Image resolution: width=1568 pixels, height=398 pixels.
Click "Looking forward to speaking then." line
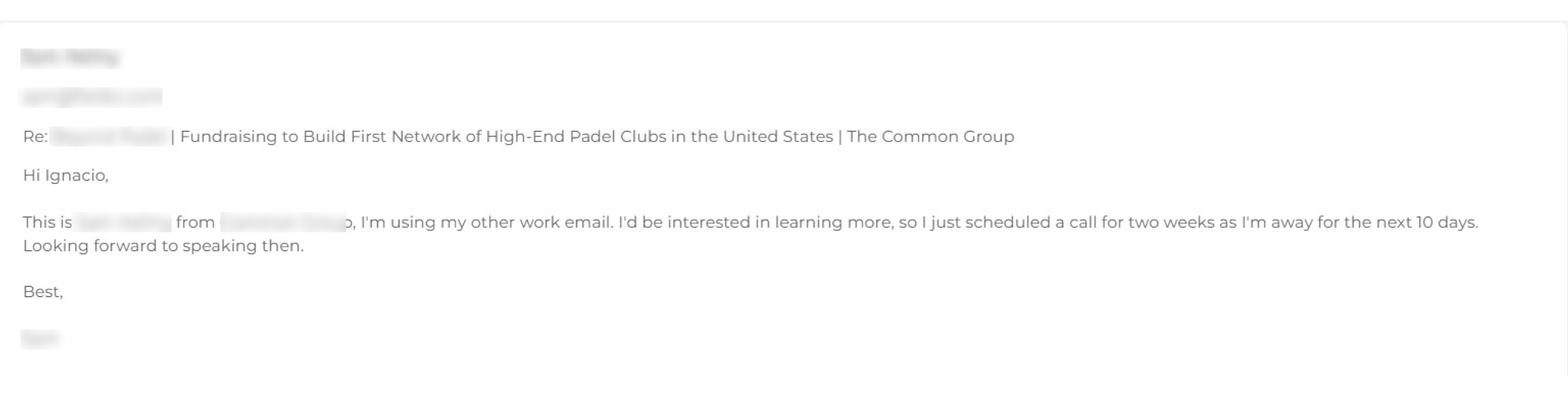[163, 246]
